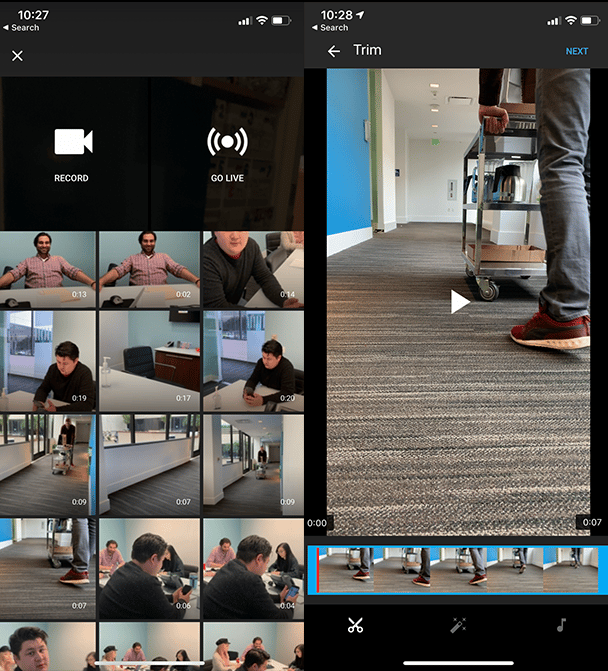Viewport: 608px width, 671px height.
Task: Open the 0:02 video thumbnail
Action: point(149,270)
